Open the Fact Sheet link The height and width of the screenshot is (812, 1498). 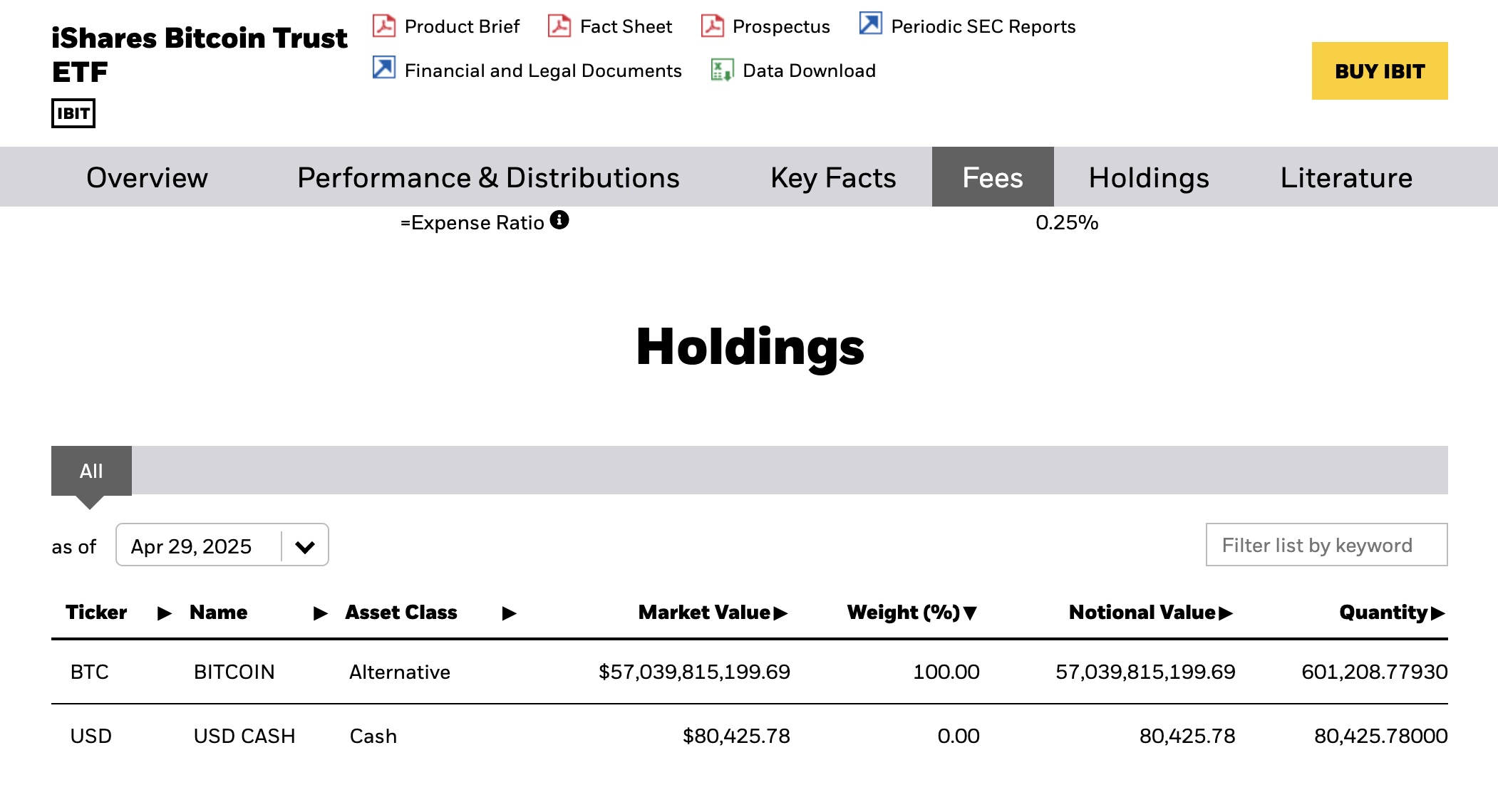626,26
